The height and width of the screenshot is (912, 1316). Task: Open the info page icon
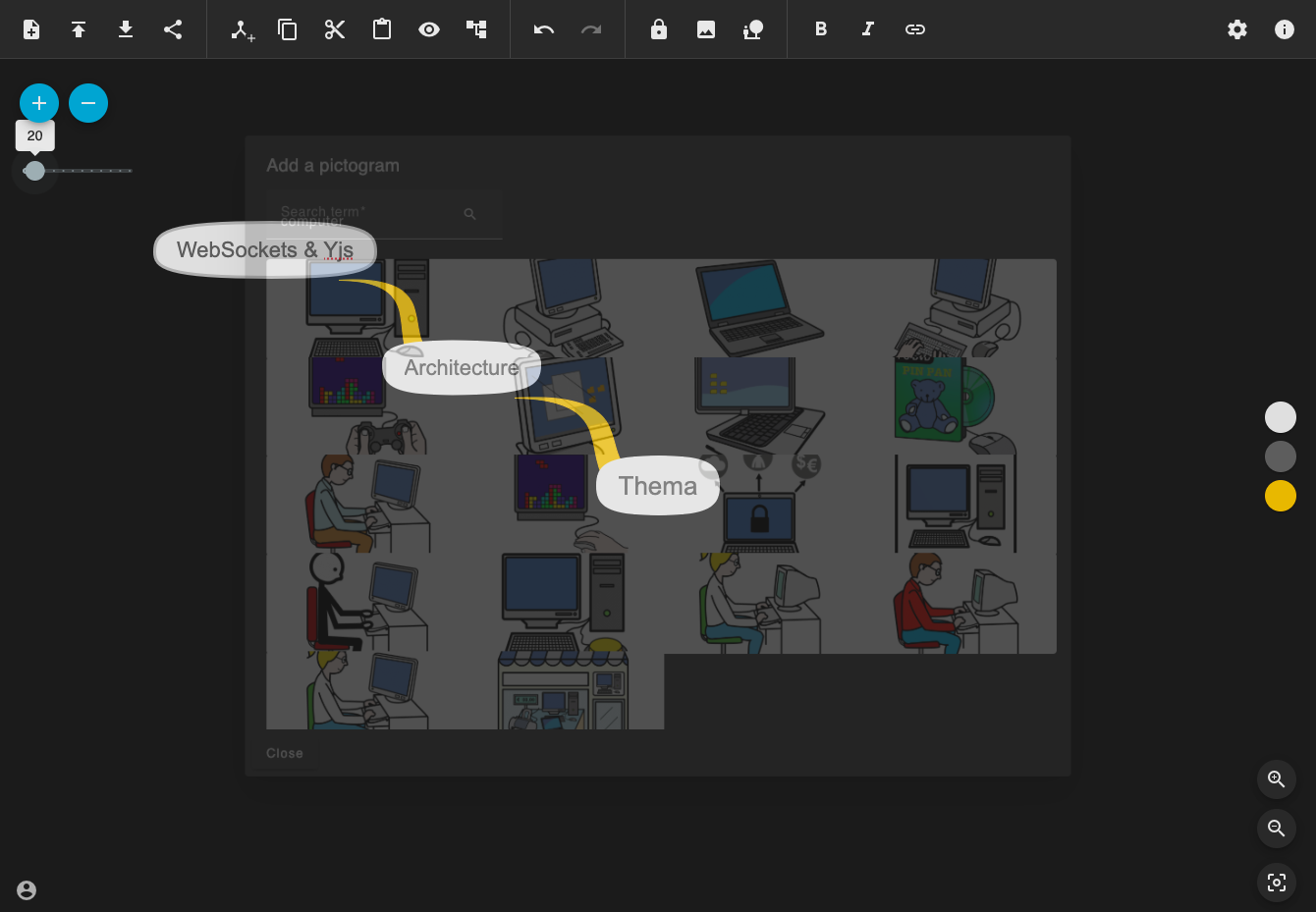click(1285, 29)
